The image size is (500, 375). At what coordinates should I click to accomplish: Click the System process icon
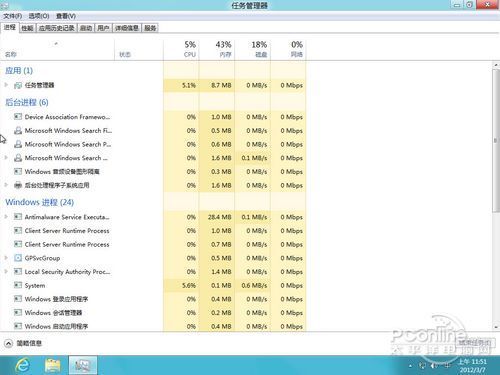click(x=18, y=285)
